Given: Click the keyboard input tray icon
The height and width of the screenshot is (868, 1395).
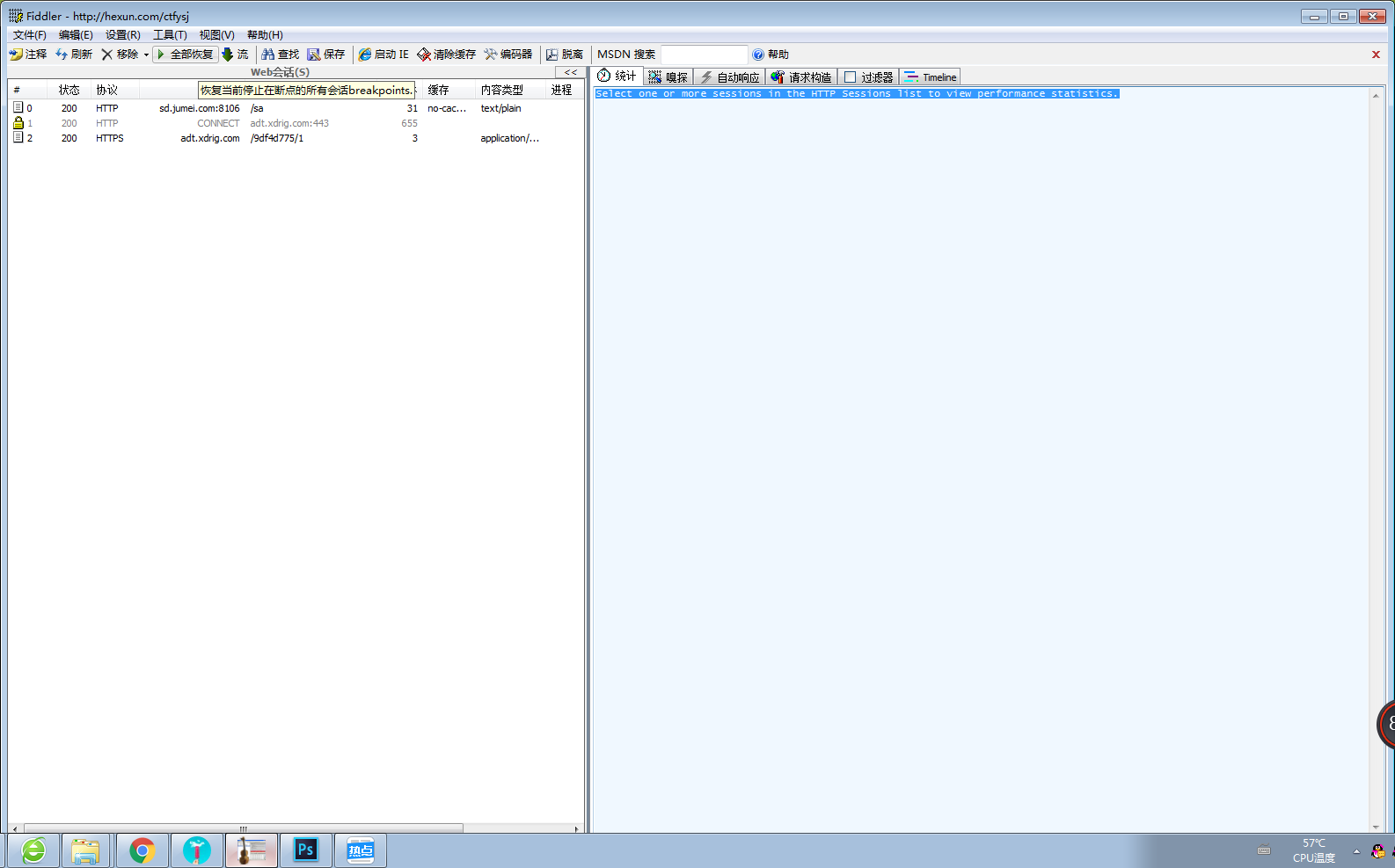Looking at the screenshot, I should coord(1264,850).
